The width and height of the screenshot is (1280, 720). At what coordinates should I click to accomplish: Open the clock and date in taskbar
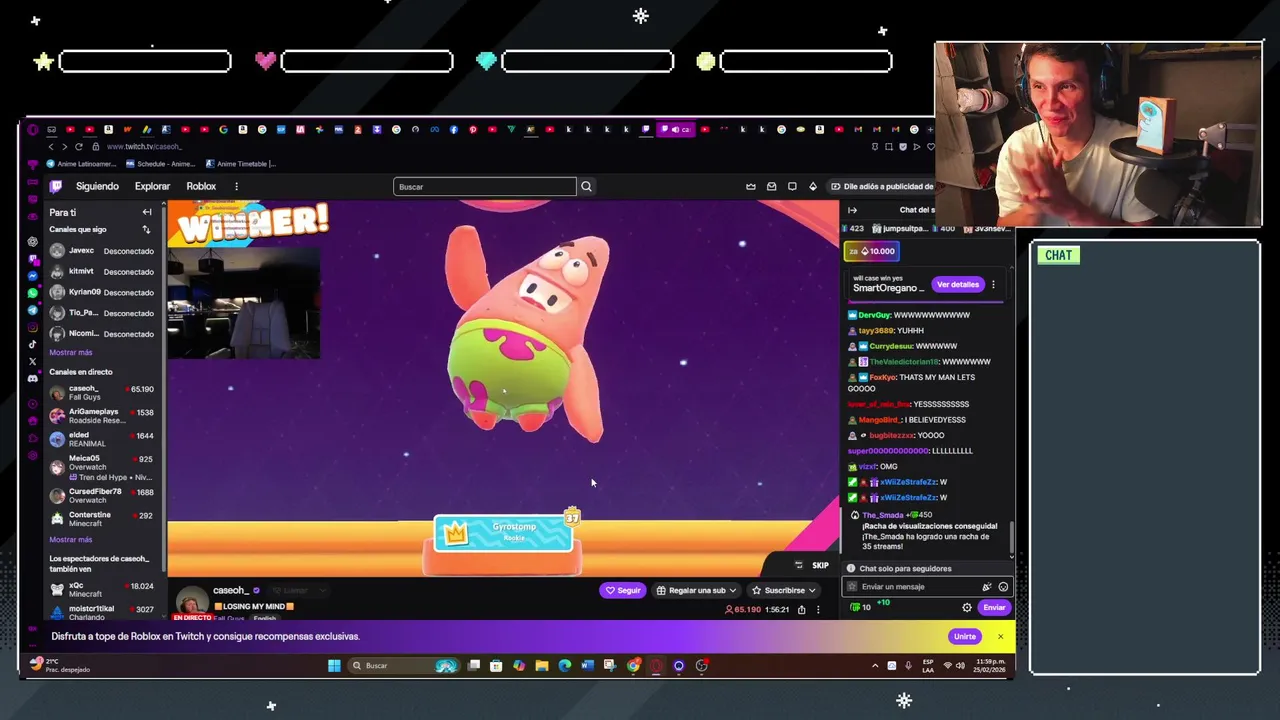(x=990, y=666)
